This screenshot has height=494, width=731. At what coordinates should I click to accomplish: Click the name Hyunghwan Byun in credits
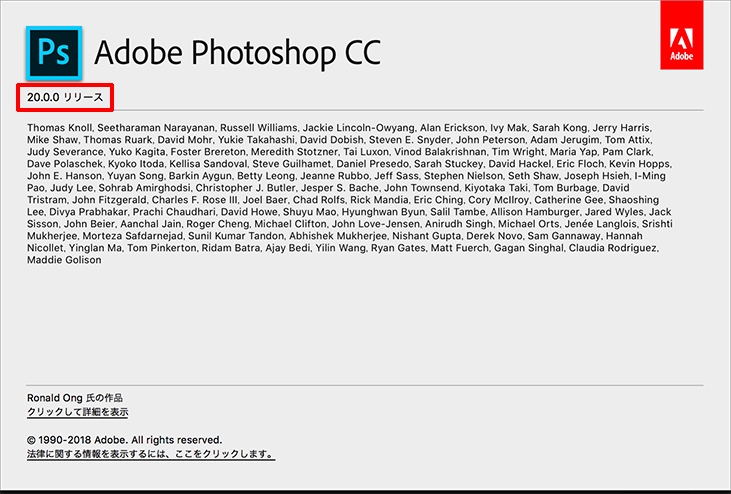click(383, 212)
